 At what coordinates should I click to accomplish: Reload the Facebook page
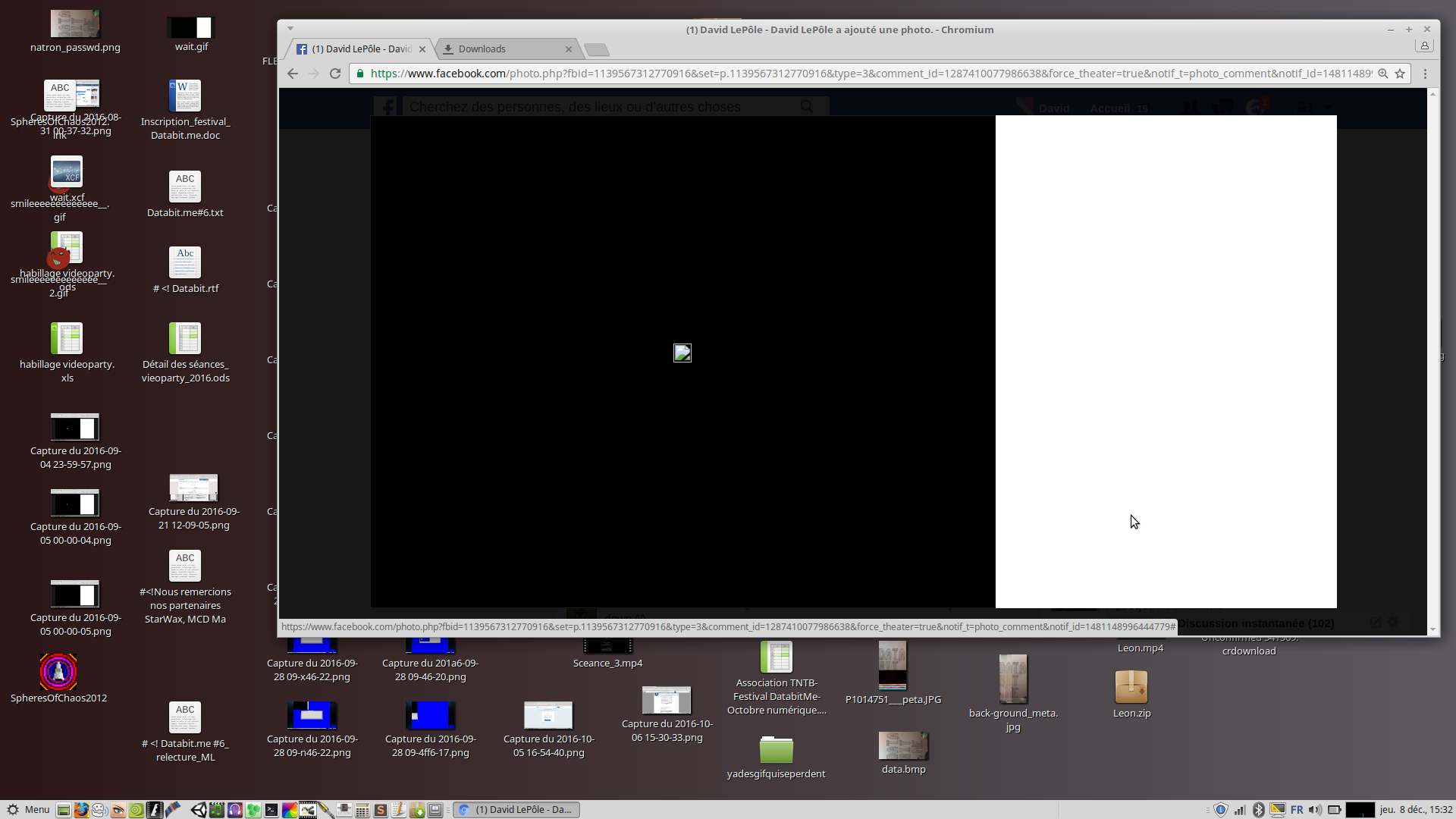(335, 74)
